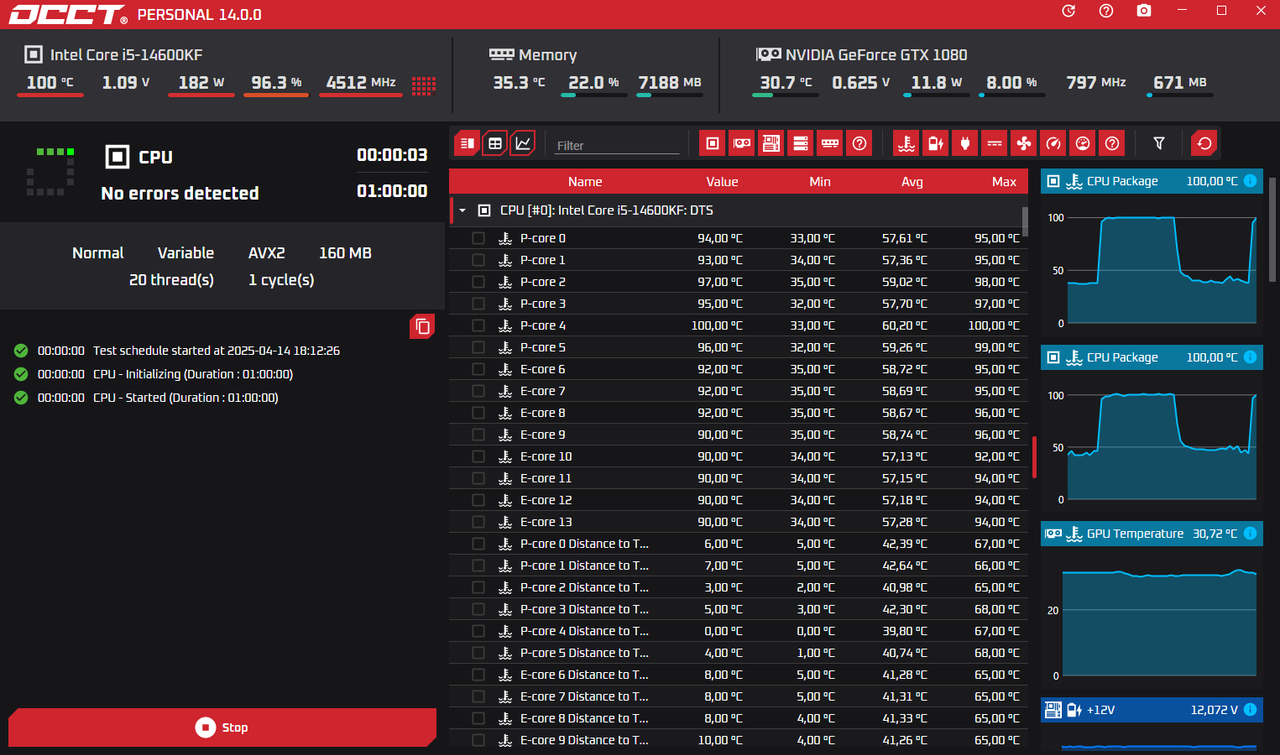
Task: Select the fan sensors icon
Action: 1023,143
